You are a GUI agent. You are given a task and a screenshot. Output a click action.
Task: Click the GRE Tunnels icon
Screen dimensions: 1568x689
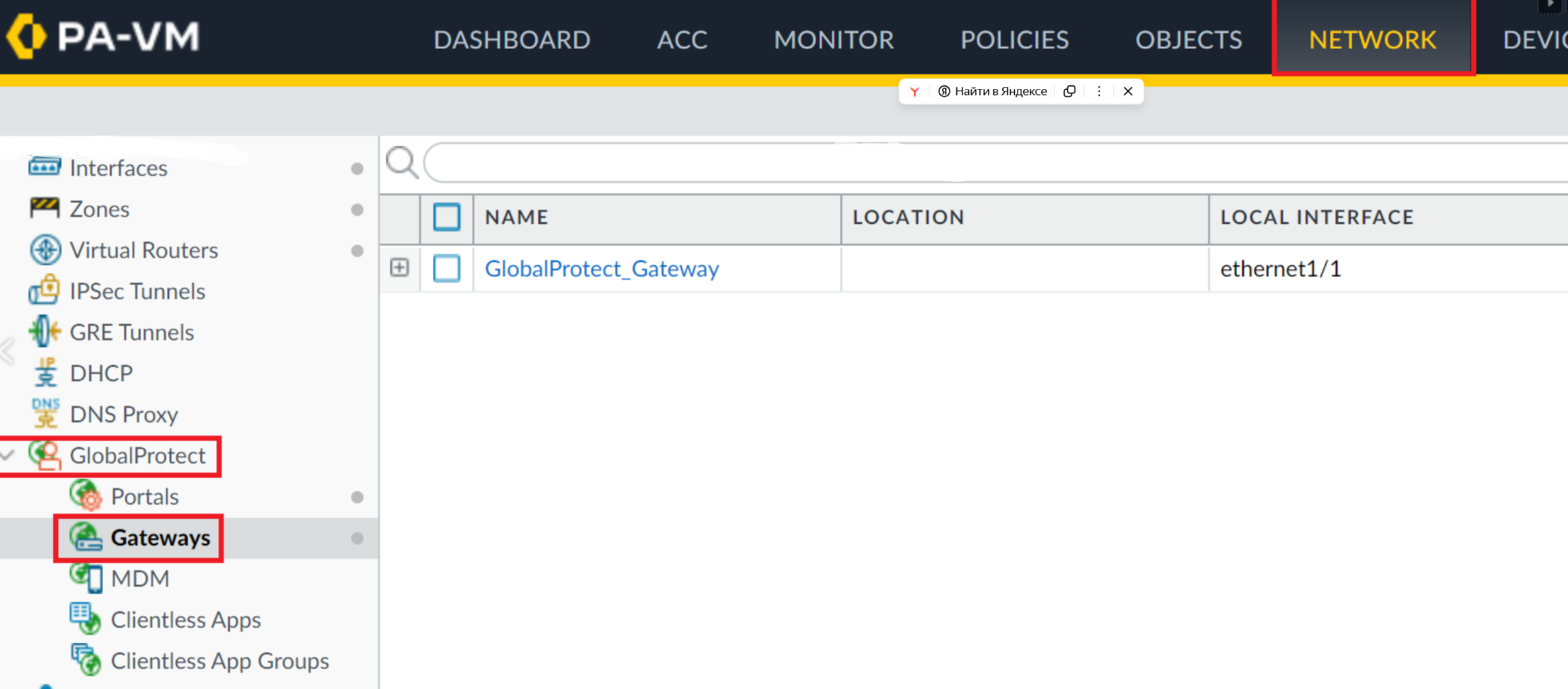(x=44, y=332)
